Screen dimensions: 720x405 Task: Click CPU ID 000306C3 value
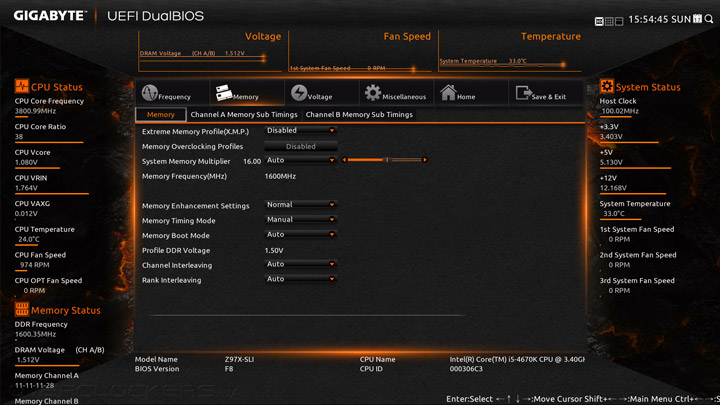click(x=466, y=369)
